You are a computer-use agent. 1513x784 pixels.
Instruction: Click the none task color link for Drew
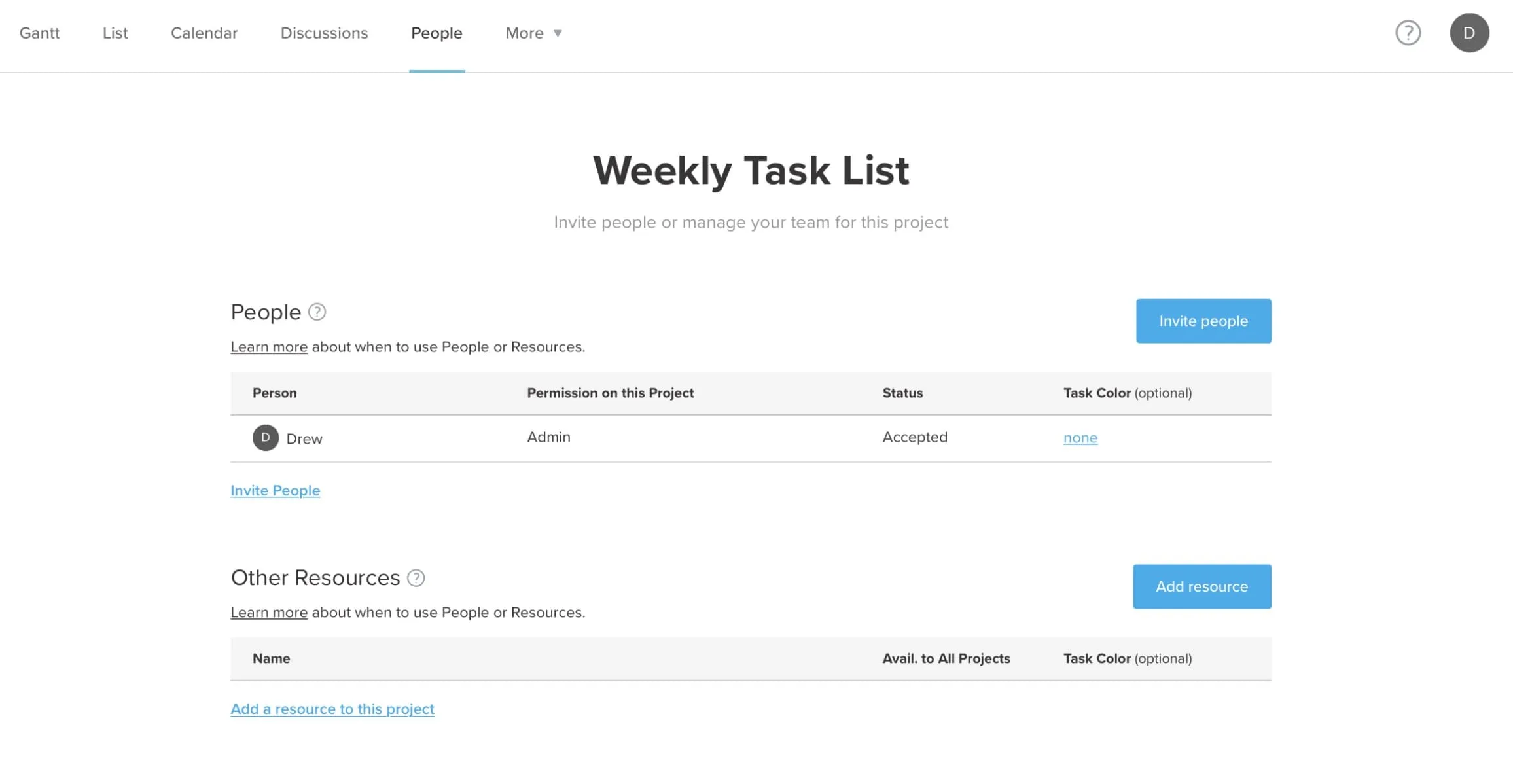click(x=1080, y=437)
